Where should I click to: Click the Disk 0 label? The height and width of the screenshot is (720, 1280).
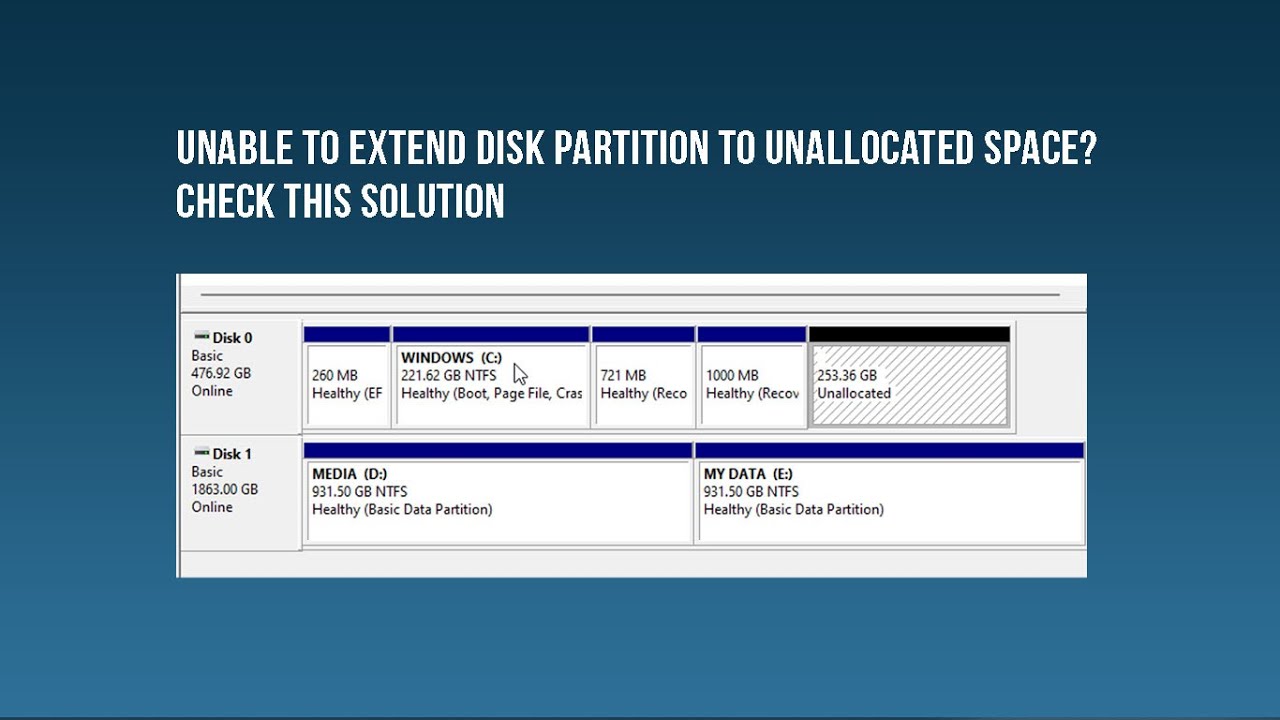(232, 338)
